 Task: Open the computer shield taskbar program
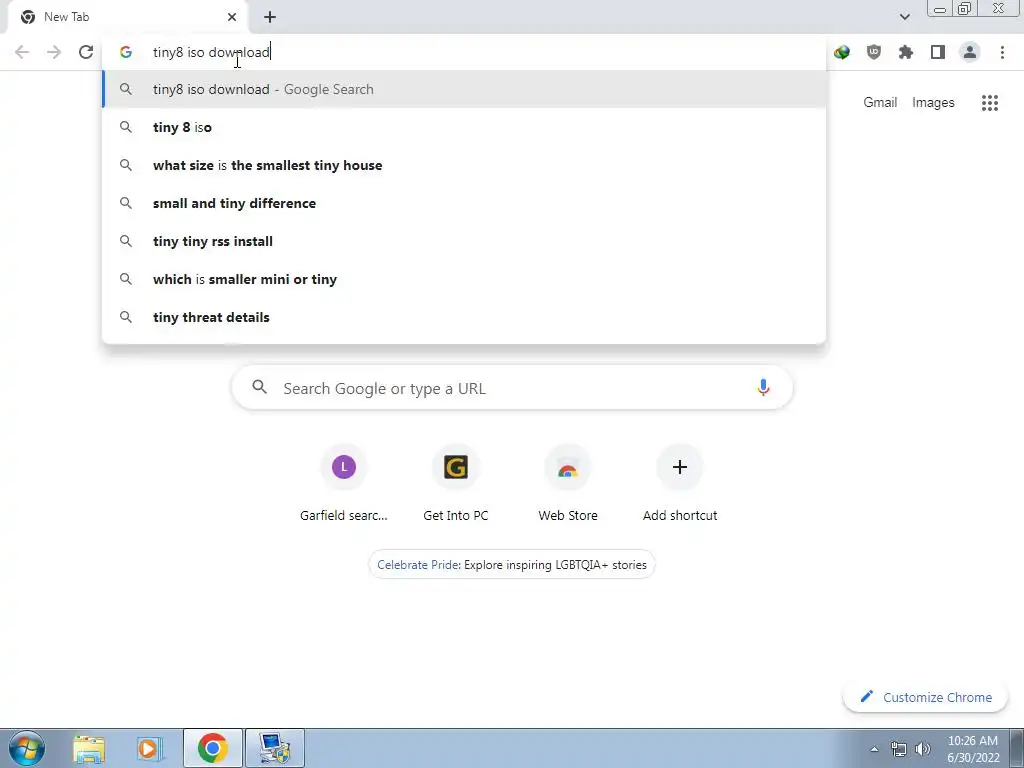(275, 748)
